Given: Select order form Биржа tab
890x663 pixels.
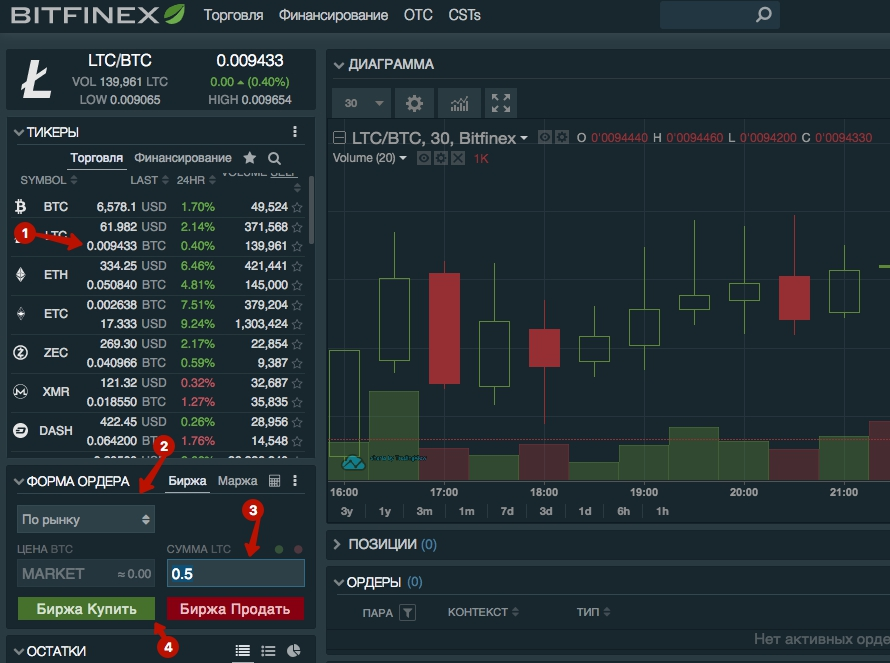Looking at the screenshot, I should [187, 481].
